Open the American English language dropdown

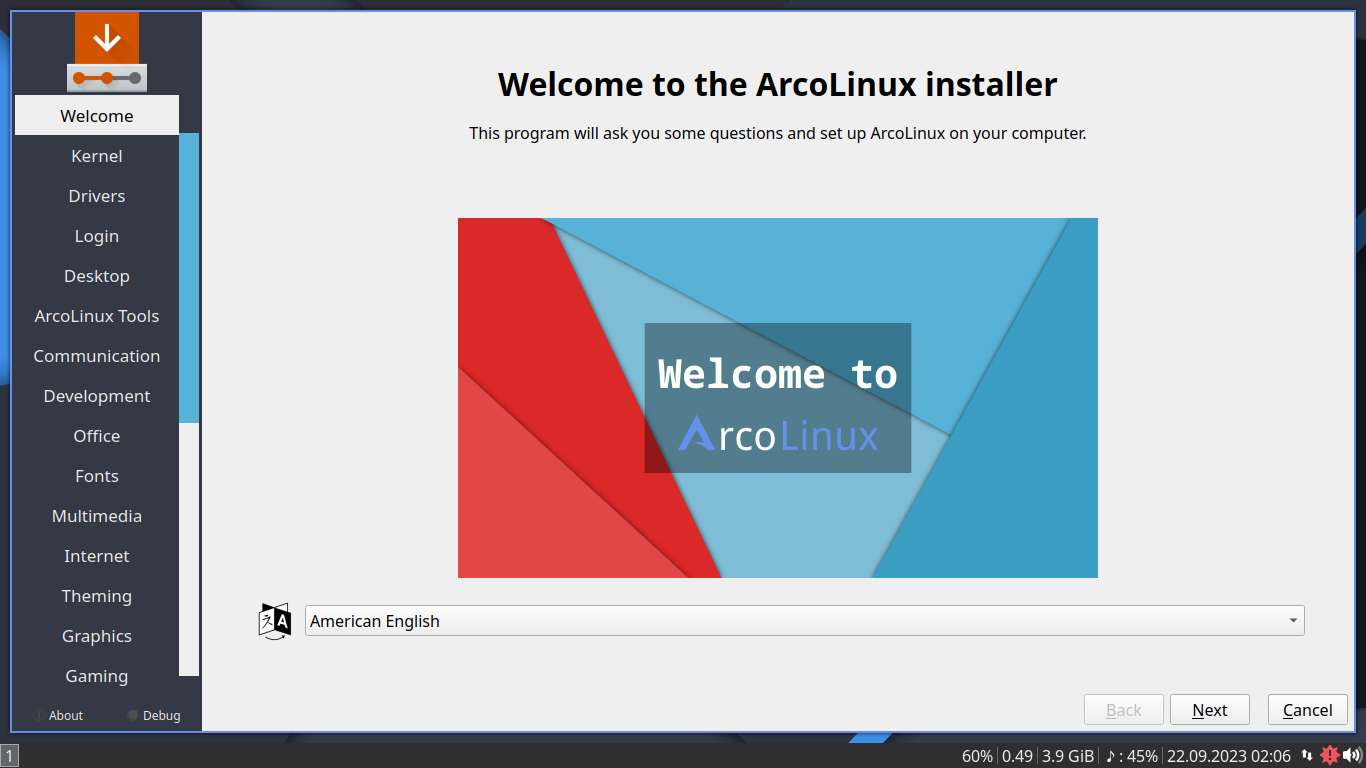point(804,621)
